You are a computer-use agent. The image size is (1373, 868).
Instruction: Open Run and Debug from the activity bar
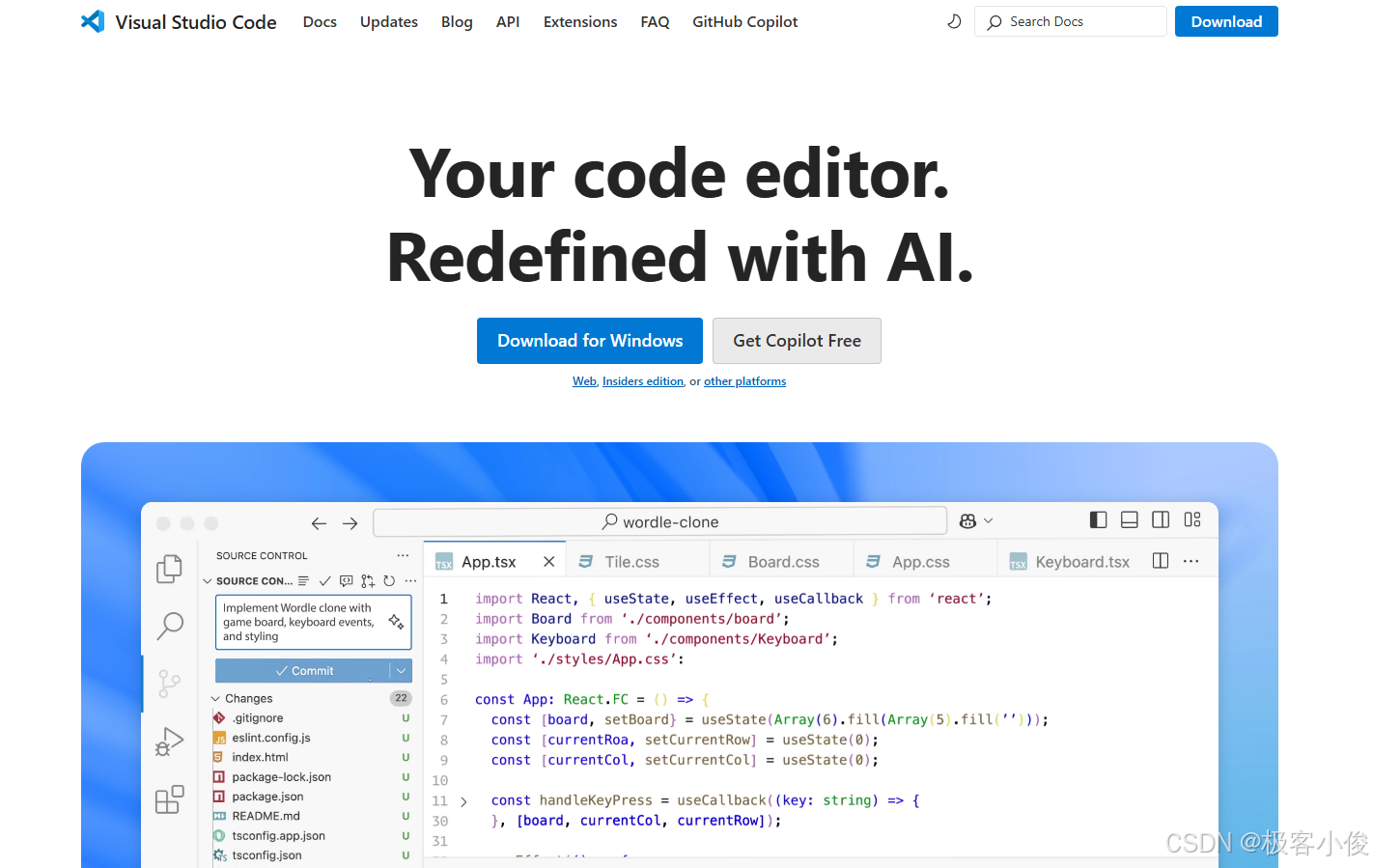click(x=169, y=742)
